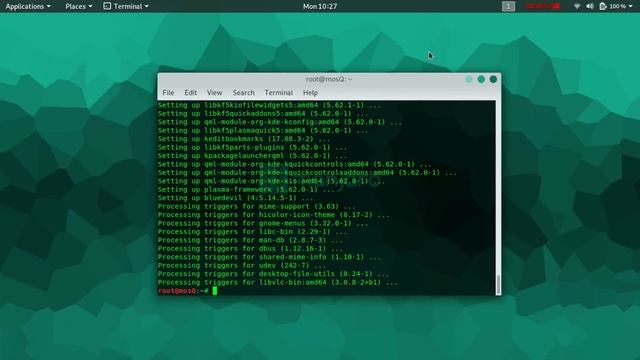Viewport: 640px width, 360px height.
Task: Click line 'Setting up plasma-framework'
Action: [246, 189]
